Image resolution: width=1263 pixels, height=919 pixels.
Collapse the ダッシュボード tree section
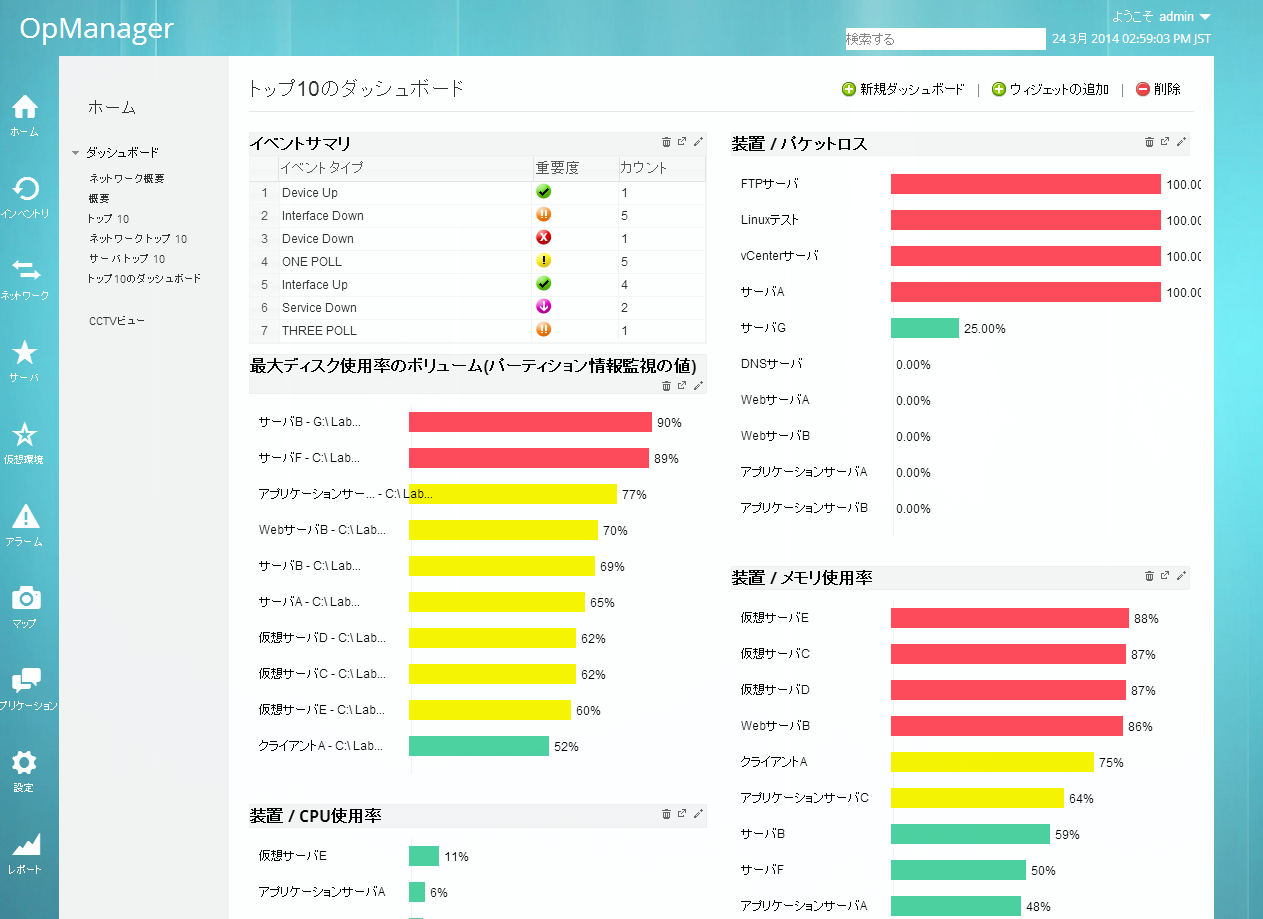coord(75,153)
